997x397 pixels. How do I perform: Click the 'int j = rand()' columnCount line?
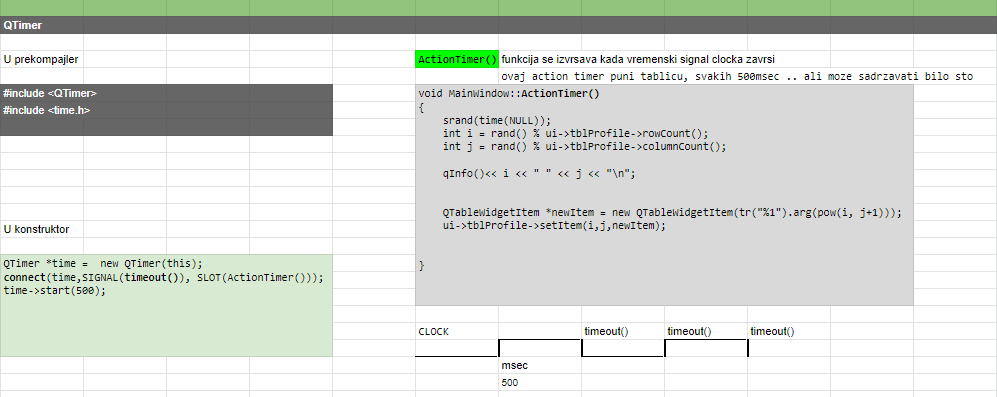pyautogui.click(x=584, y=146)
